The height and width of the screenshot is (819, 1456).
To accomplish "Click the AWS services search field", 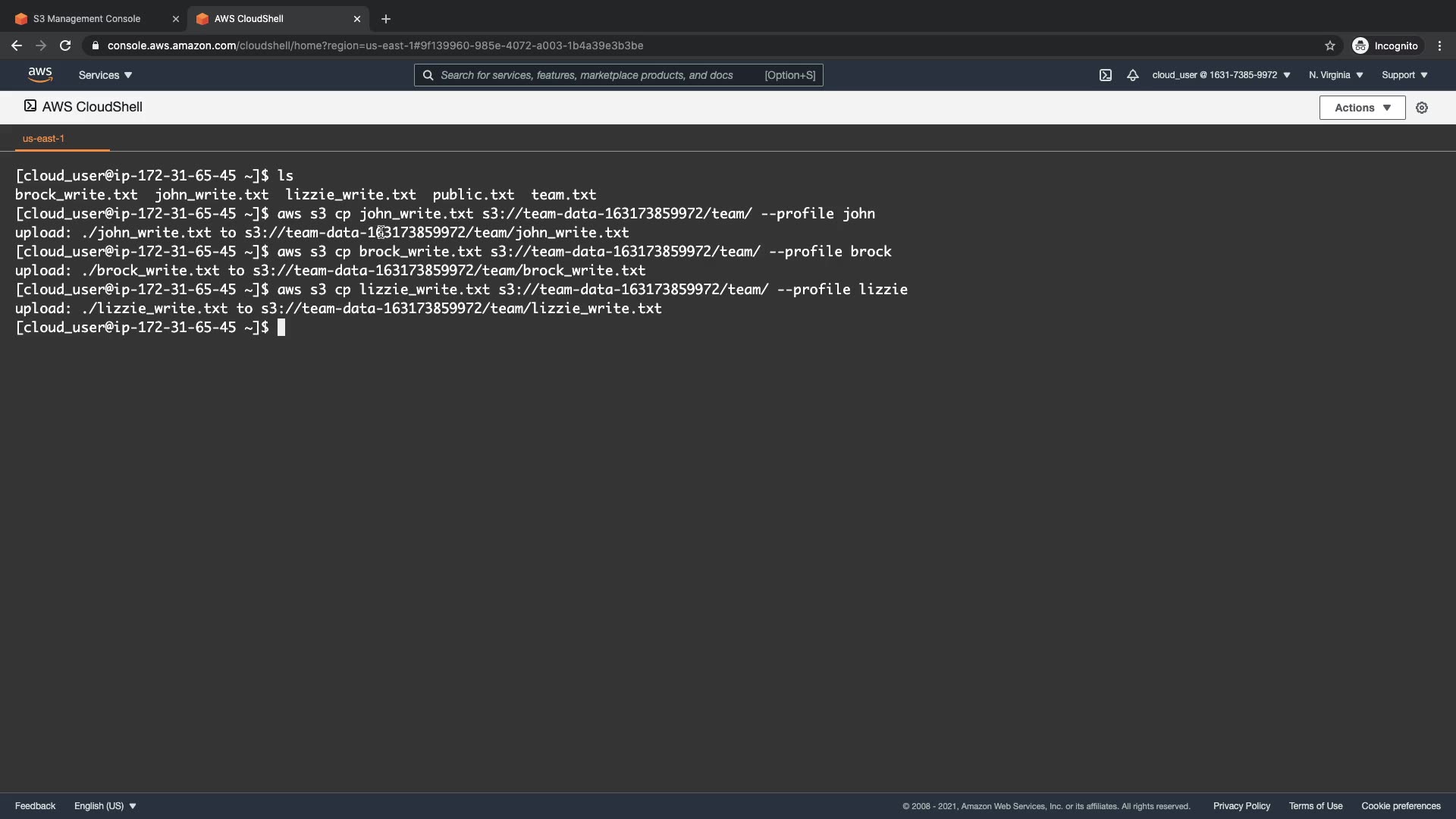I will pos(599,75).
